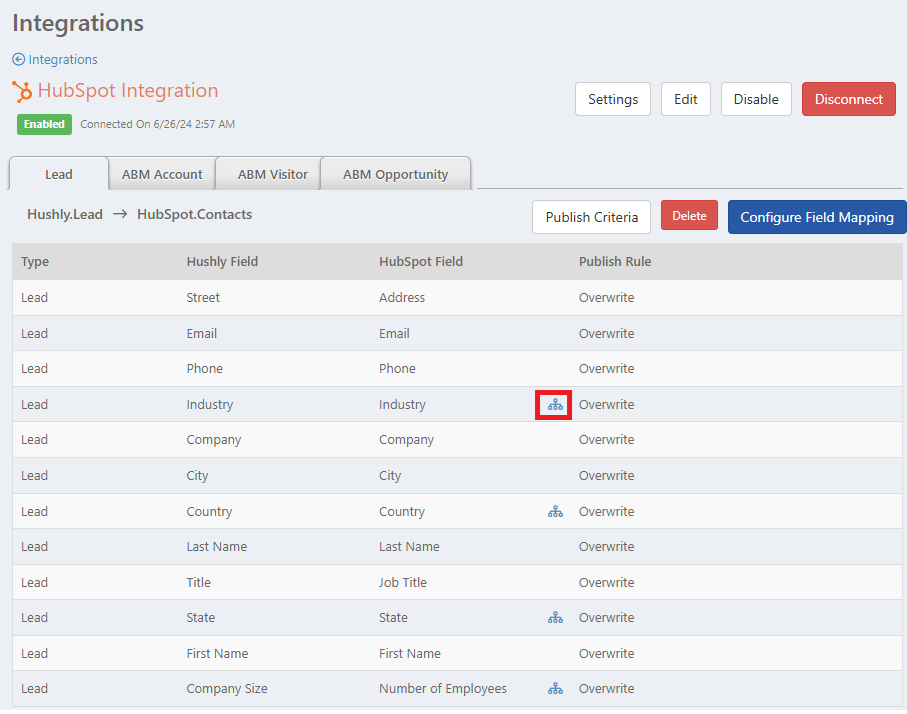Select the Company Hushly field cell

point(213,440)
